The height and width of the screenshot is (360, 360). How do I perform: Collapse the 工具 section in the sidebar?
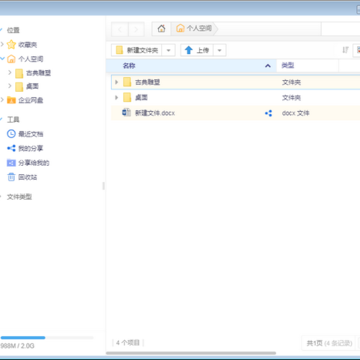(2, 119)
